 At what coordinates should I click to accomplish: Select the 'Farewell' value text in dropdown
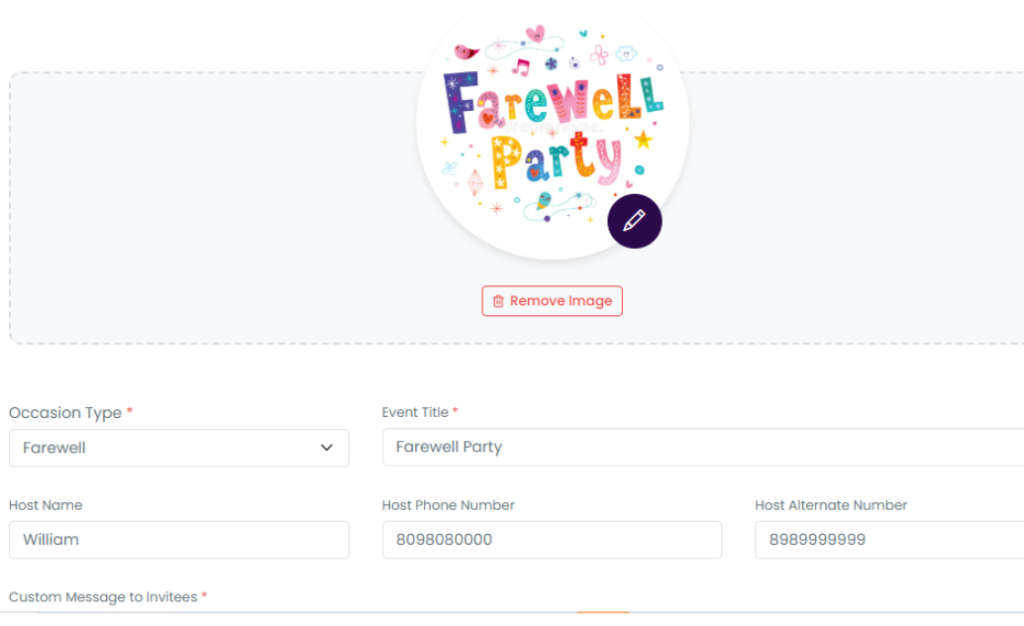click(54, 448)
